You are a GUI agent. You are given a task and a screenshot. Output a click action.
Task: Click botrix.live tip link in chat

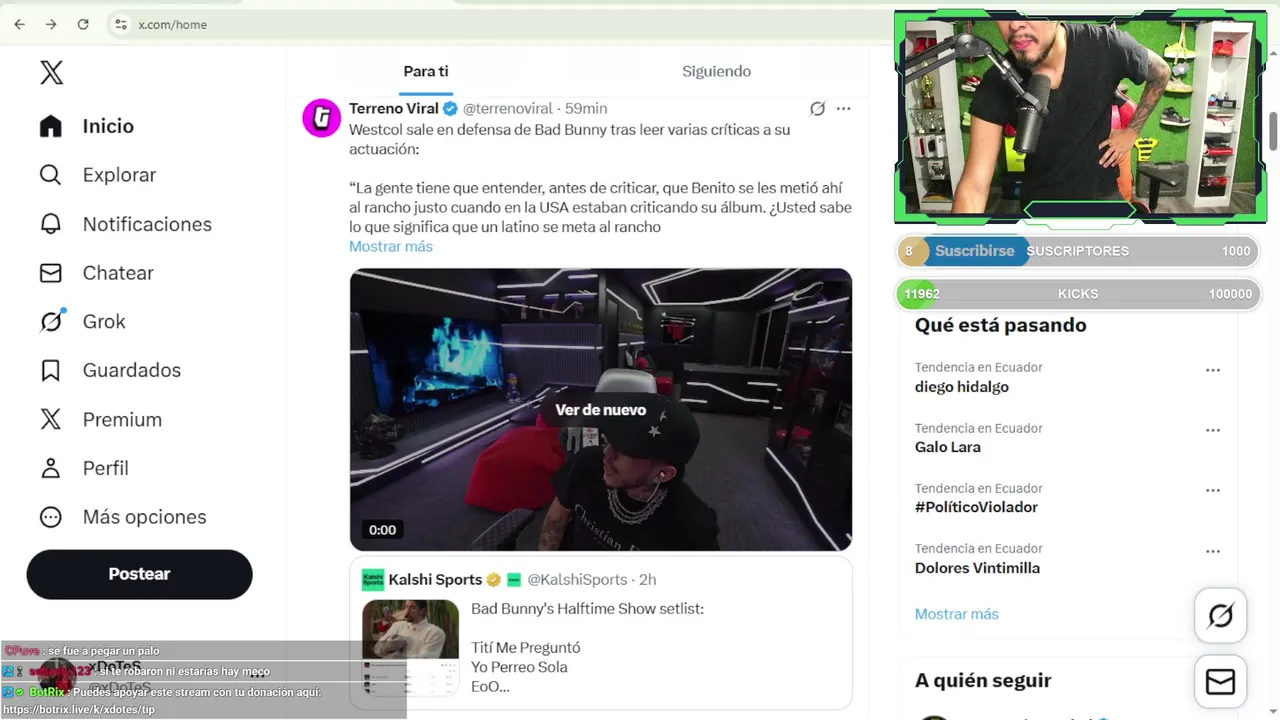79,709
